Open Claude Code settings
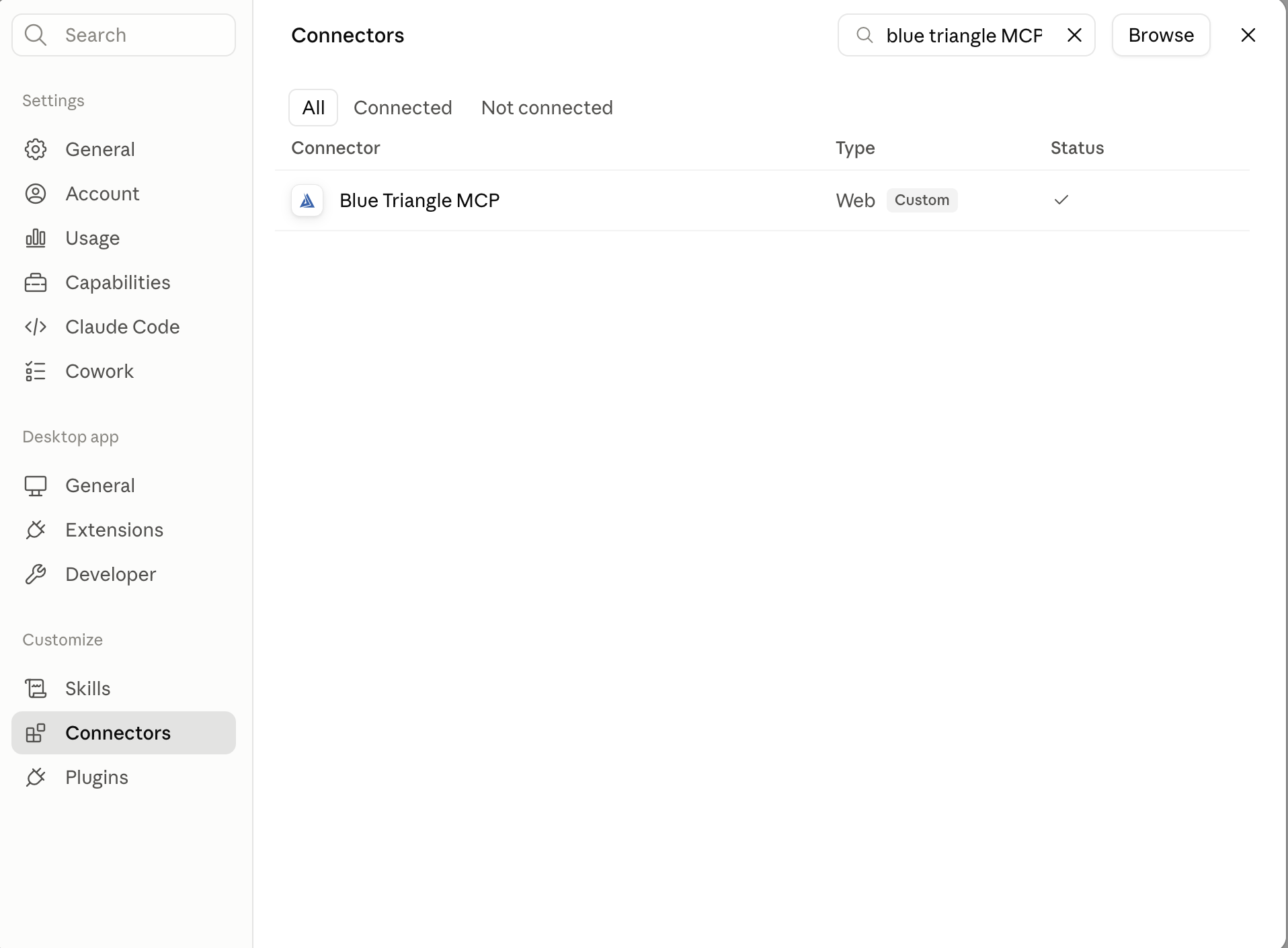Viewport: 1288px width, 948px height. pos(124,327)
